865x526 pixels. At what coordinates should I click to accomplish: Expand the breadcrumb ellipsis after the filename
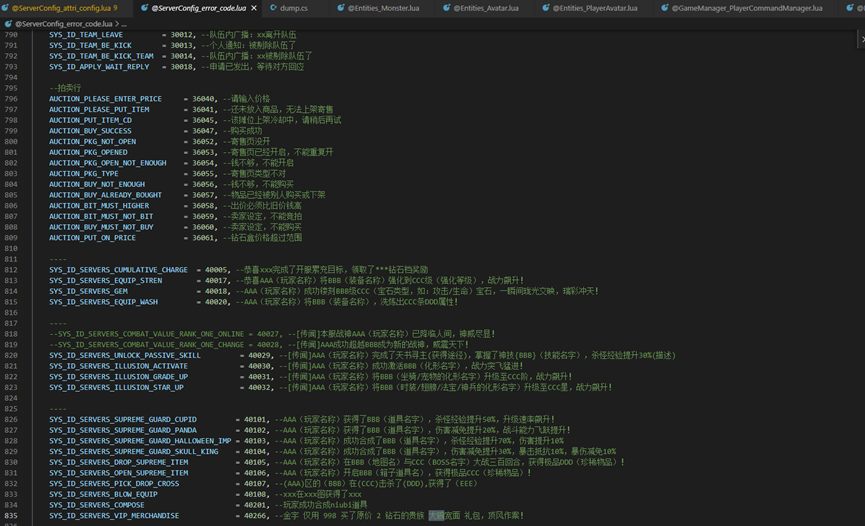[123, 22]
